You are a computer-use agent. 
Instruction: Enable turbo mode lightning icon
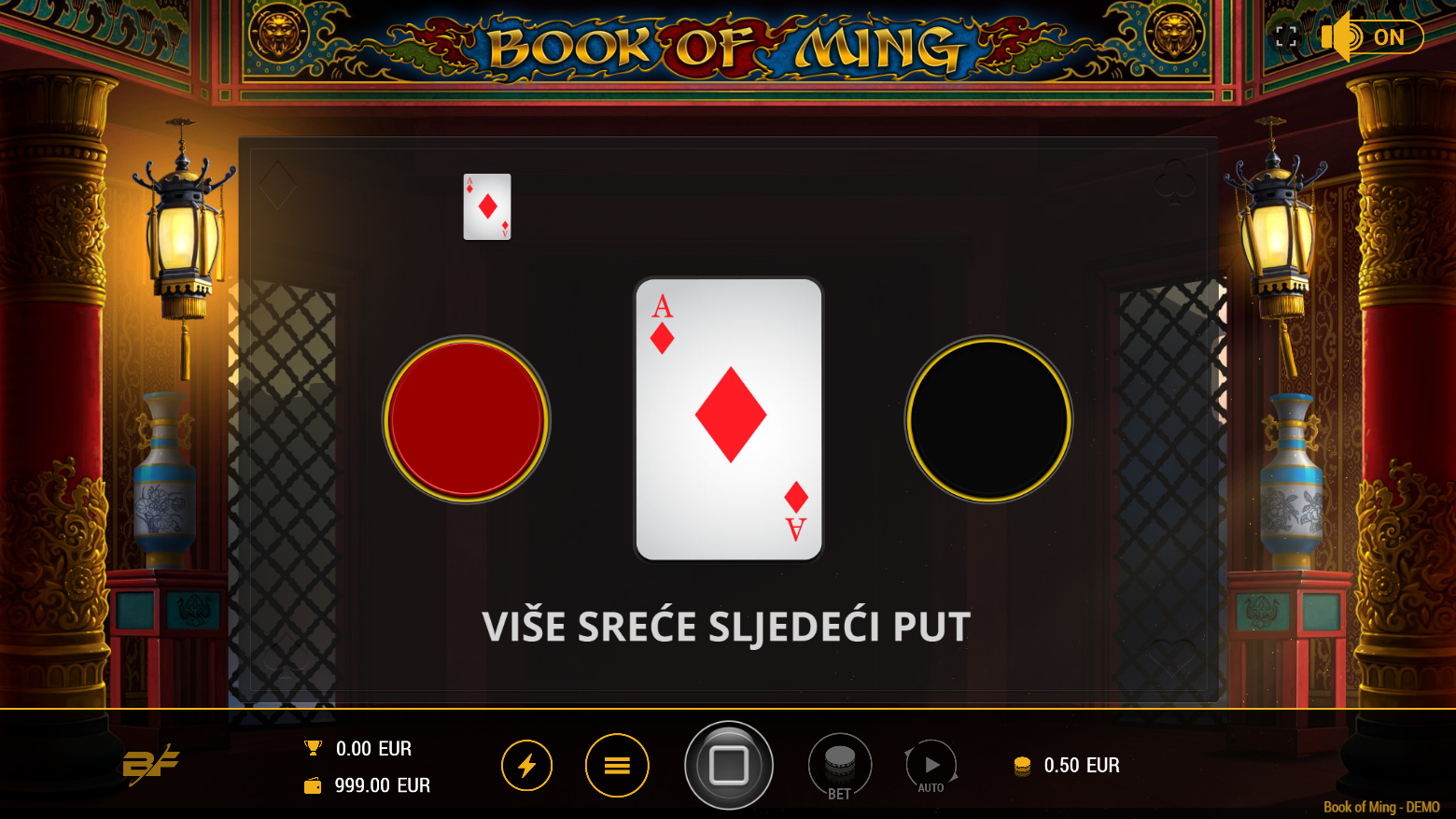526,766
